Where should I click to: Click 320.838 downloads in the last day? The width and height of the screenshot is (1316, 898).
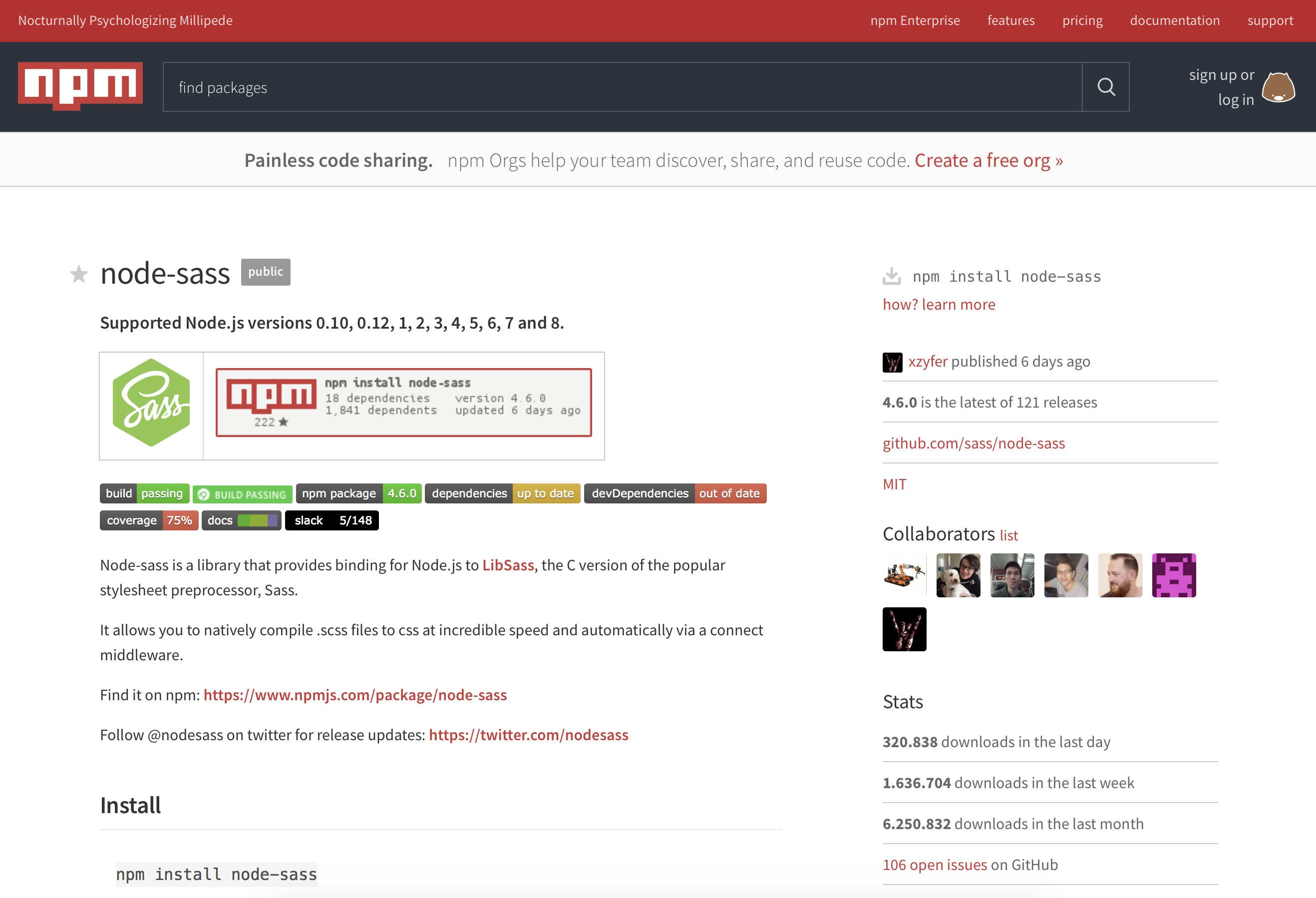tap(996, 742)
